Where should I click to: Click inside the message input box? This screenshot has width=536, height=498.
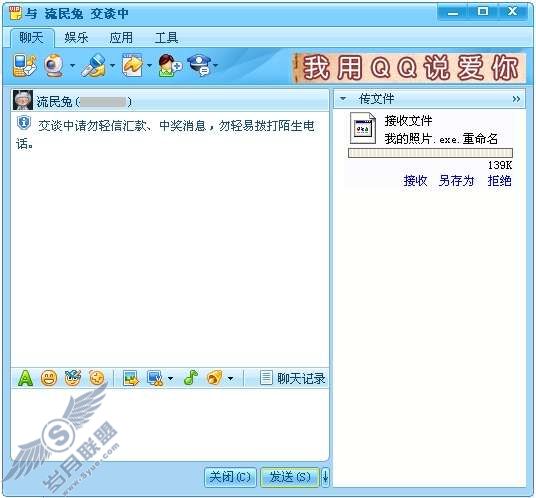coord(170,425)
